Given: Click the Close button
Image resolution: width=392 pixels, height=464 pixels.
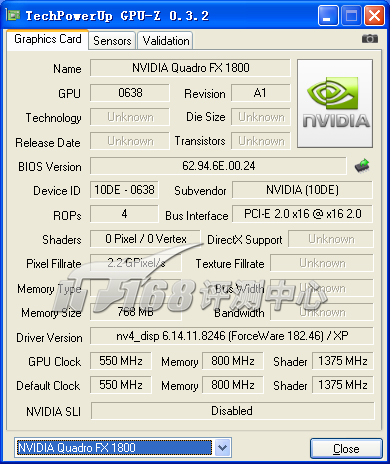Looking at the screenshot, I should tap(346, 449).
